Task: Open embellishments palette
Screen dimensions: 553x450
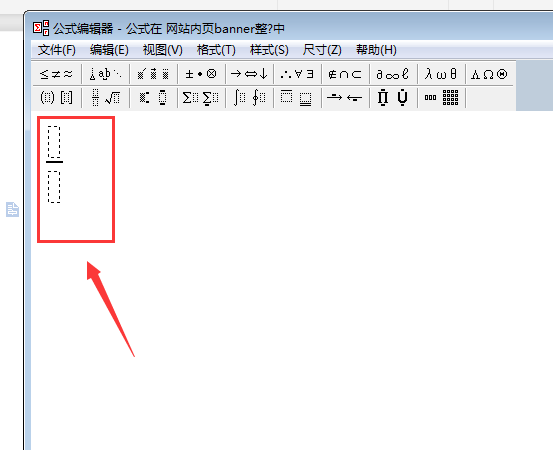Action: pos(153,74)
